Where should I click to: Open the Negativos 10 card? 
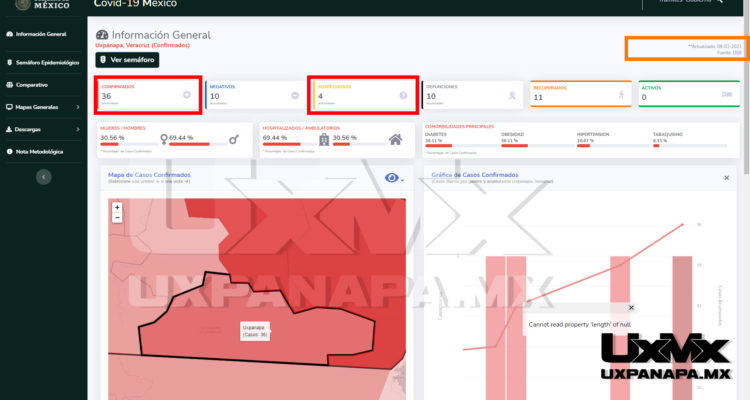tap(255, 95)
